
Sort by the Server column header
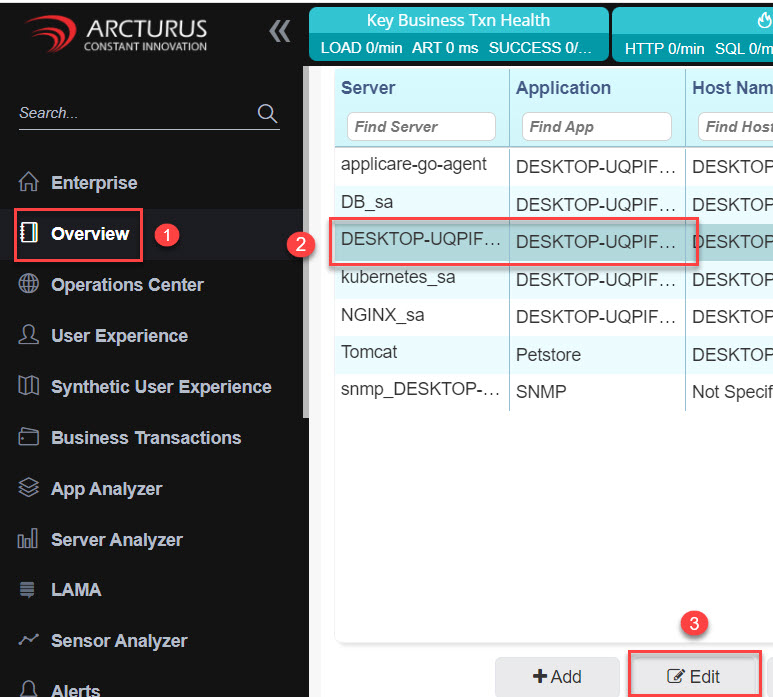coord(368,88)
